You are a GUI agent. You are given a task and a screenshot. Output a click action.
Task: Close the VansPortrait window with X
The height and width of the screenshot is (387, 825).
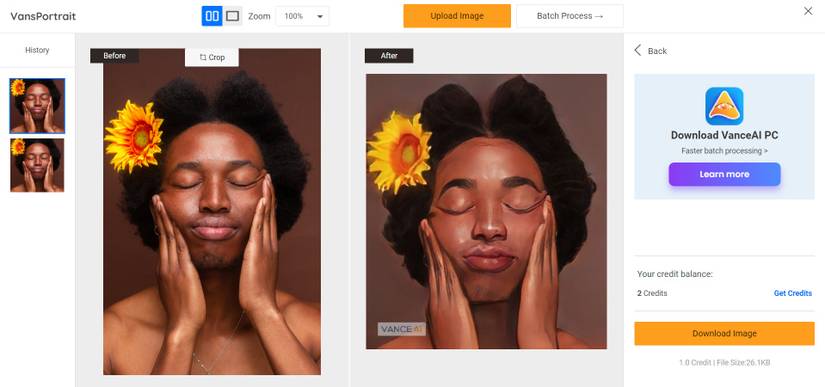(x=808, y=11)
